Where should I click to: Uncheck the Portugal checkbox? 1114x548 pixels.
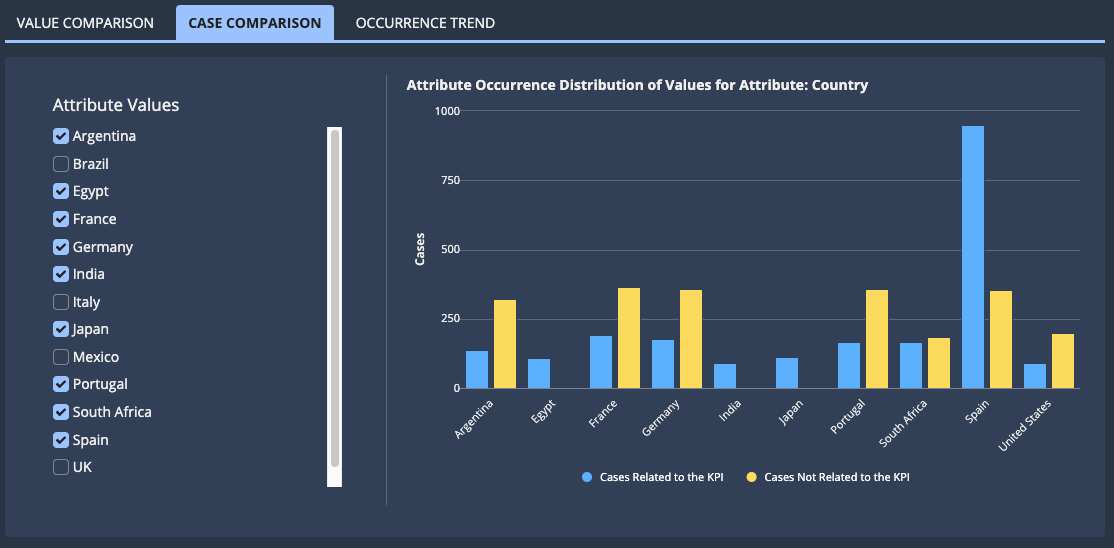[61, 384]
